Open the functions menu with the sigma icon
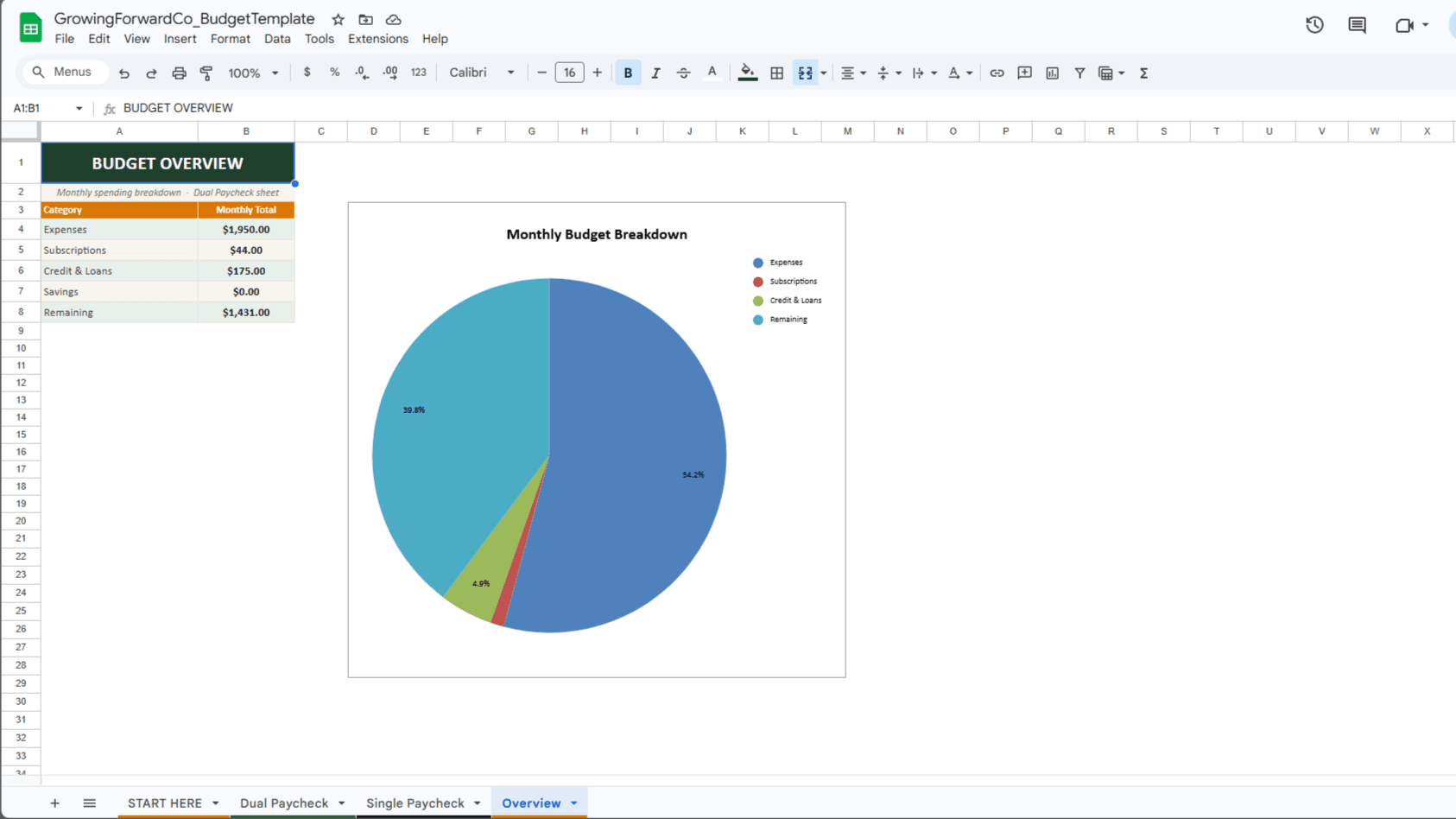The image size is (1456, 819). click(x=1143, y=73)
